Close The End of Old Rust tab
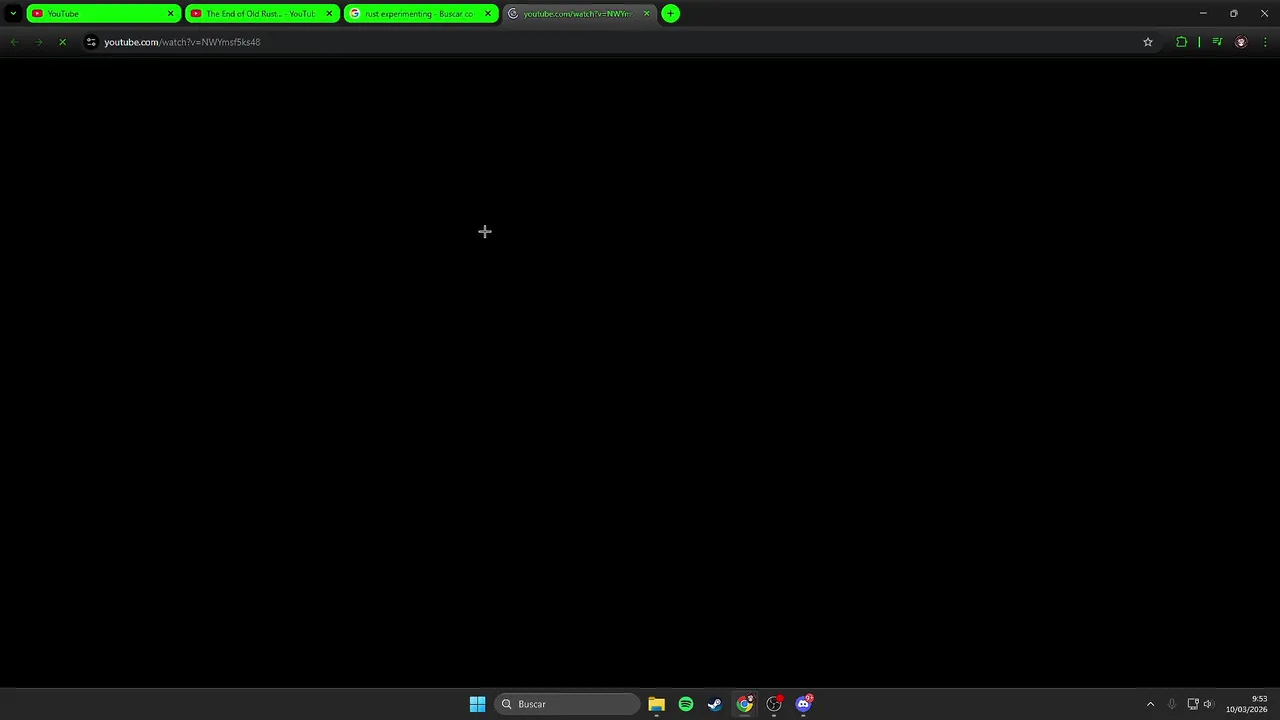Image resolution: width=1280 pixels, height=720 pixels. coord(329,13)
